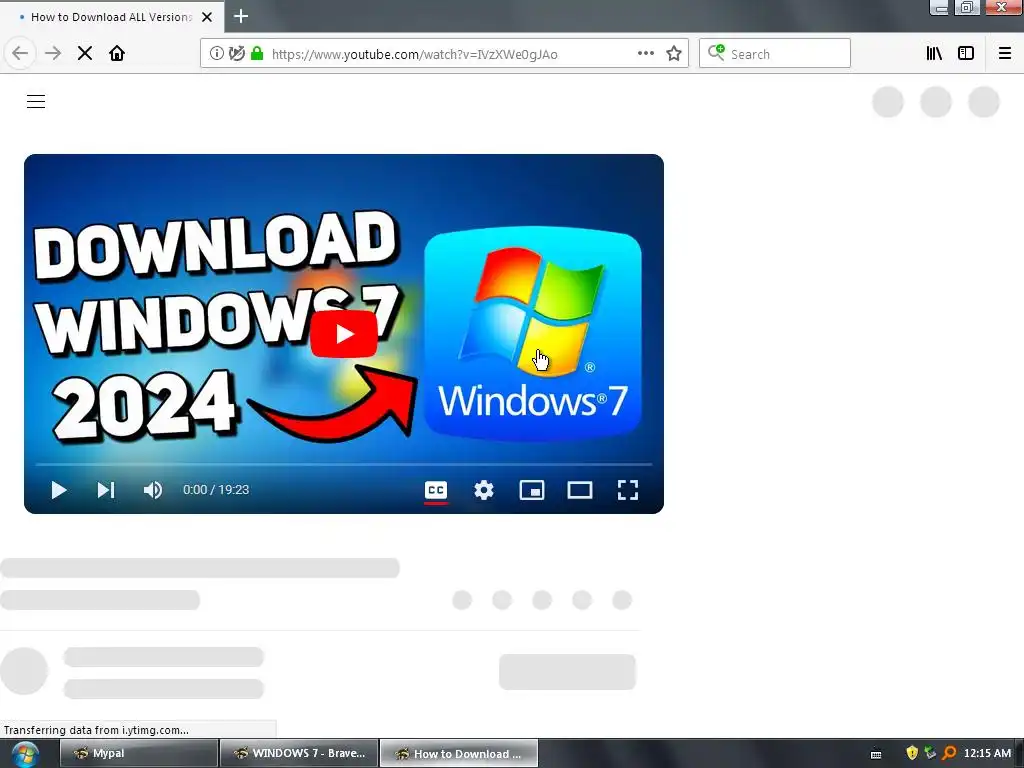Stop loading the page with the X button
Viewport: 1024px width, 768px height.
point(85,54)
